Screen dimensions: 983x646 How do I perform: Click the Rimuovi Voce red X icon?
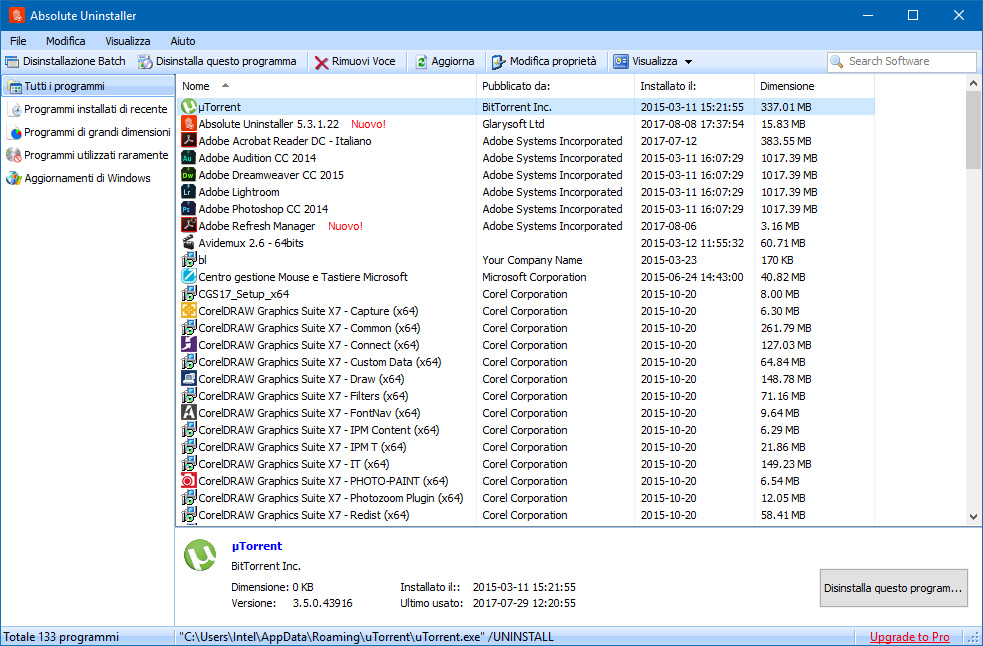pyautogui.click(x=321, y=62)
